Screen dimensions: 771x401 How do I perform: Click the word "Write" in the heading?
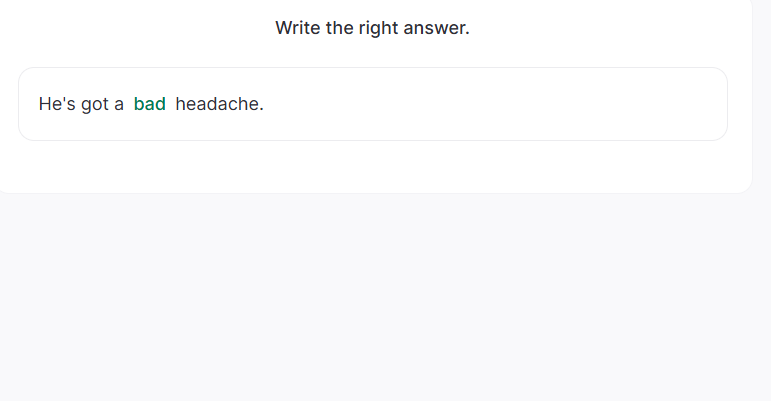click(298, 28)
